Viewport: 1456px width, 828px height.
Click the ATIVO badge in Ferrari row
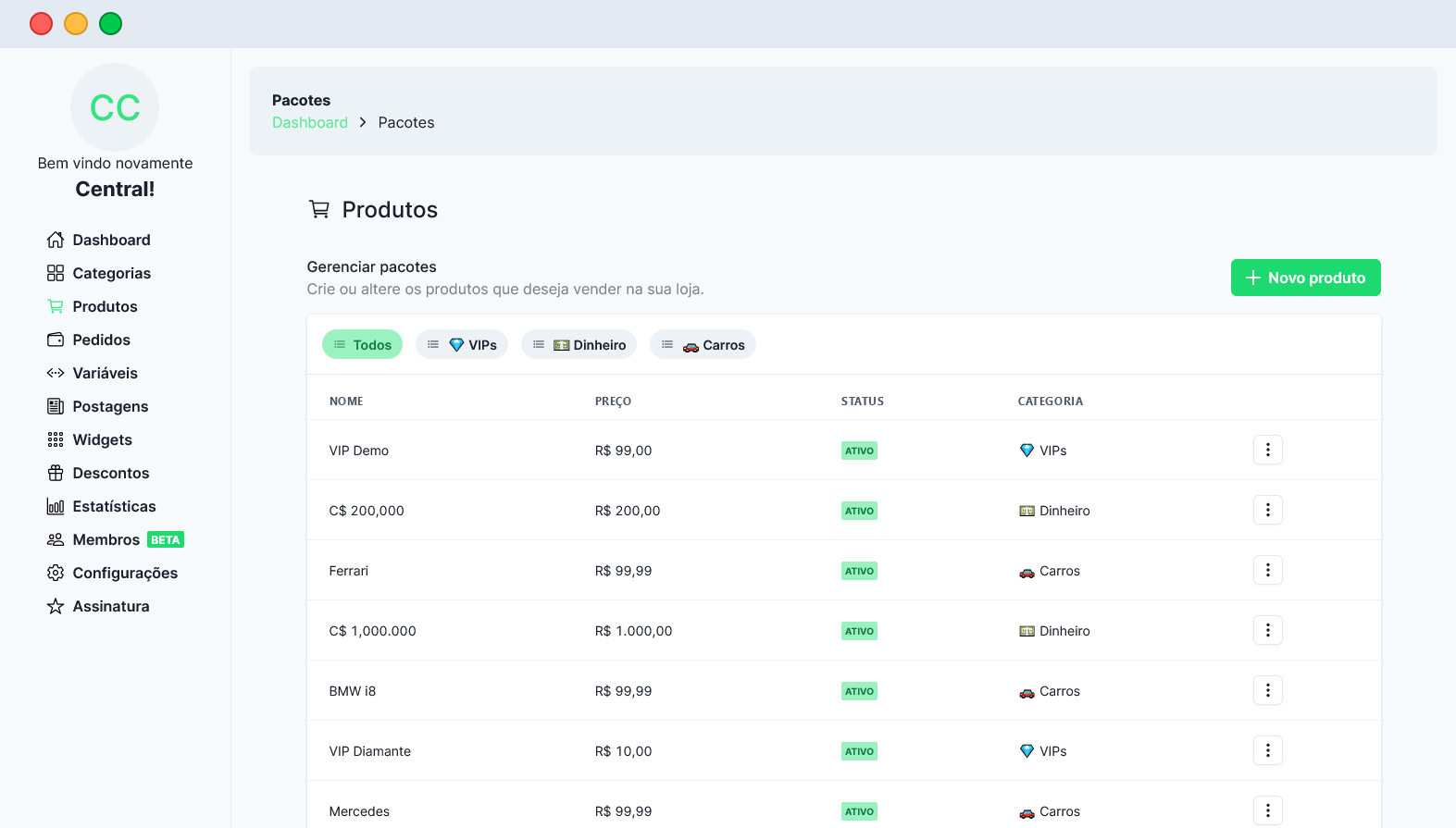859,571
